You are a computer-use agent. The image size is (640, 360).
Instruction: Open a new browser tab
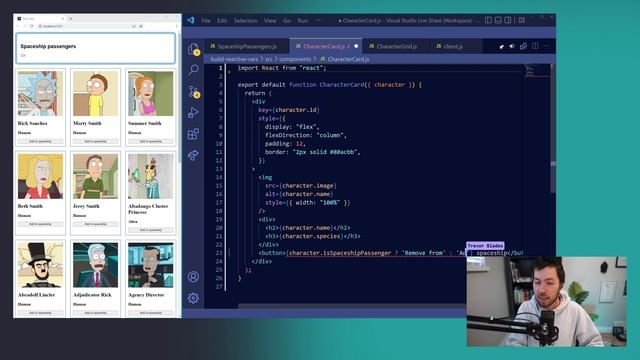tap(71, 18)
